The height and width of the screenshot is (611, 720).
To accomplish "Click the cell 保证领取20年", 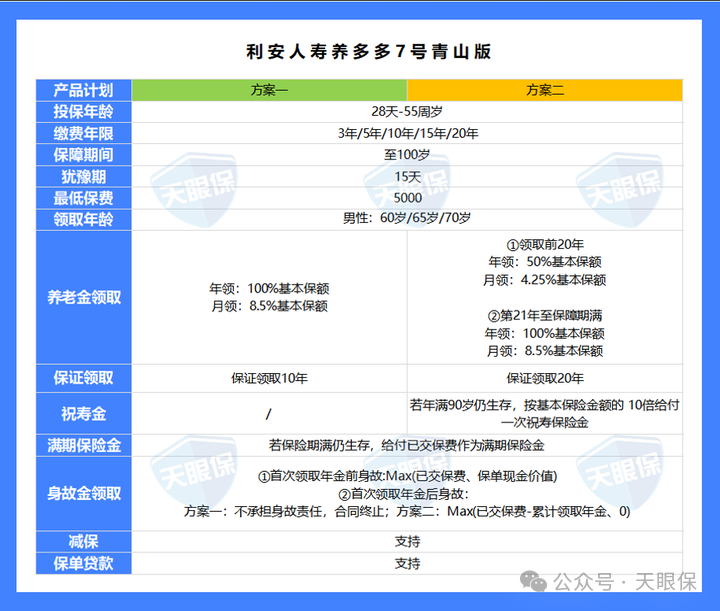I will coord(545,378).
